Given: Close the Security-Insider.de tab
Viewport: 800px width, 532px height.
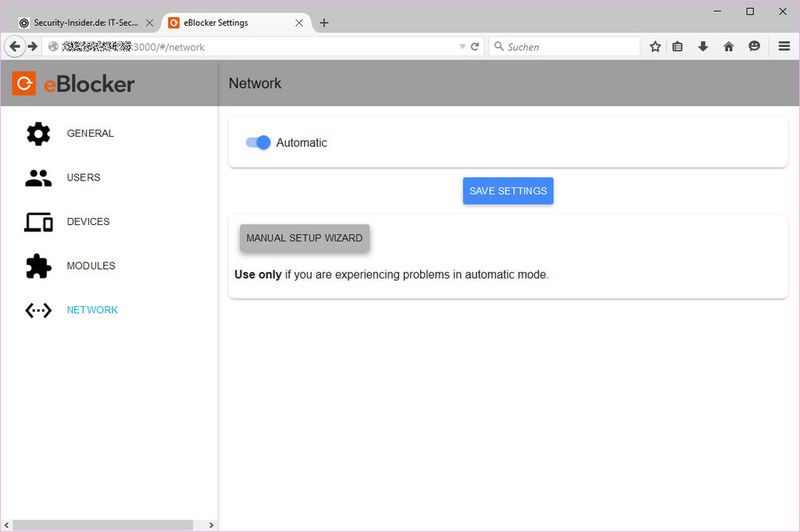Looking at the screenshot, I should pyautogui.click(x=149, y=23).
